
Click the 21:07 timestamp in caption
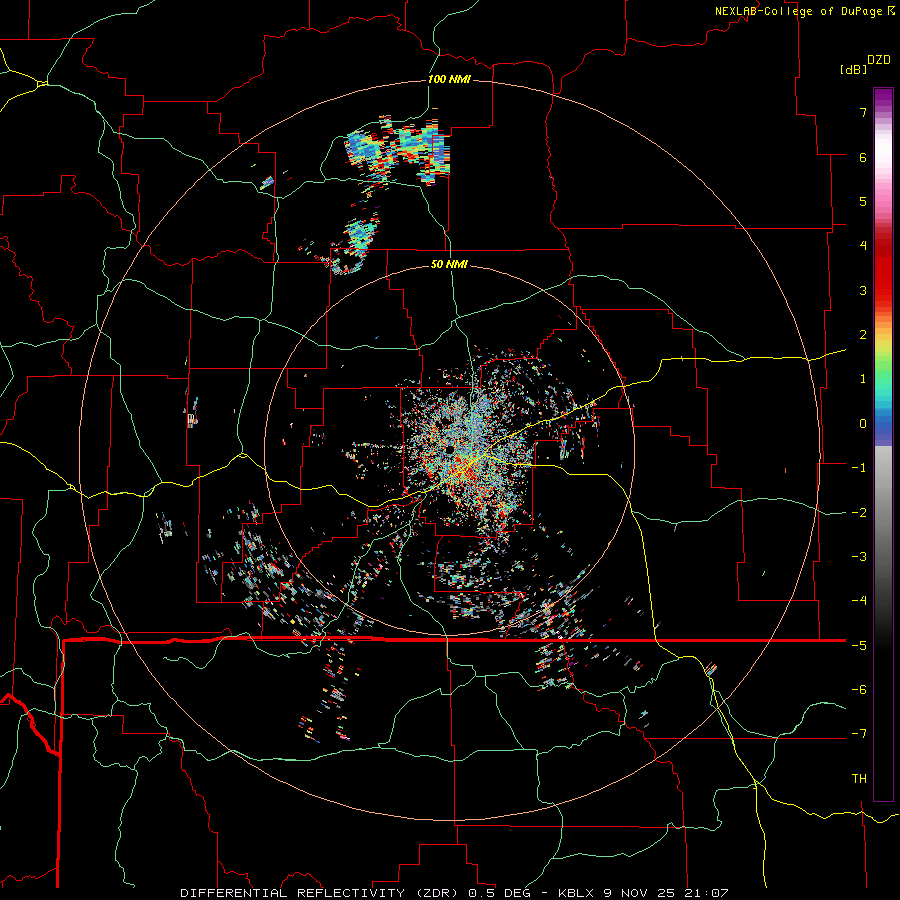coord(709,893)
